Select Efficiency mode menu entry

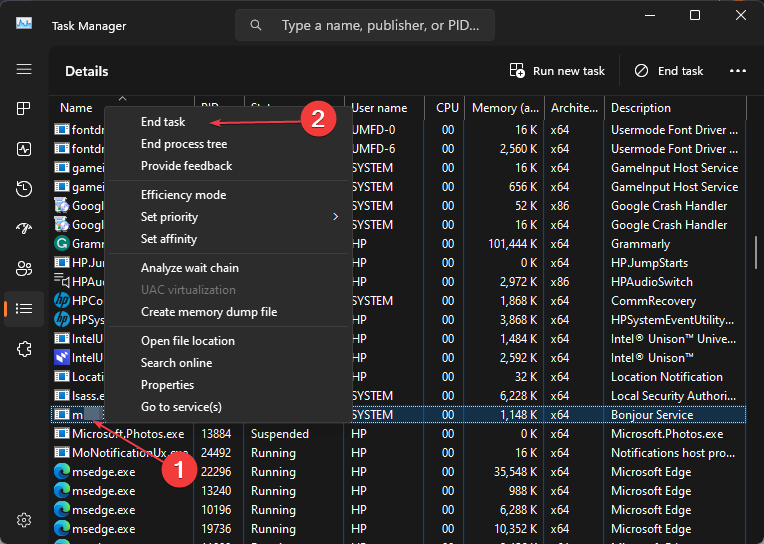[183, 195]
